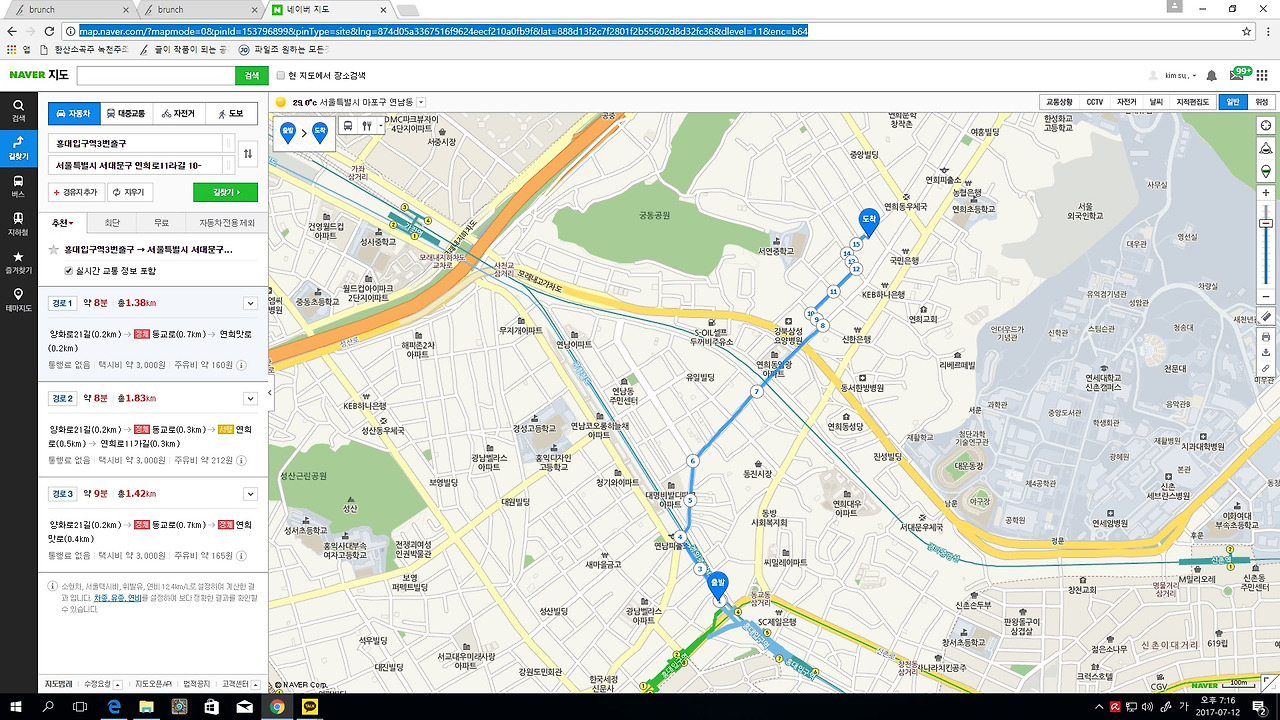Click the measure distance ruler tool

click(1265, 317)
